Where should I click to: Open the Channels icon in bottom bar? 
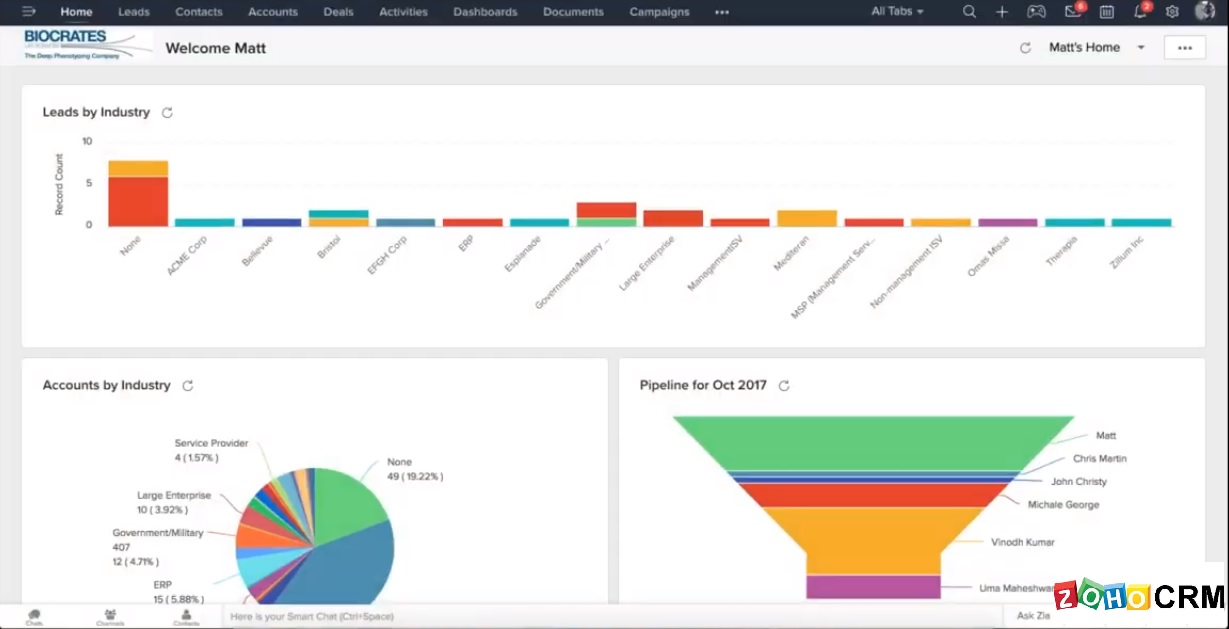pos(109,616)
